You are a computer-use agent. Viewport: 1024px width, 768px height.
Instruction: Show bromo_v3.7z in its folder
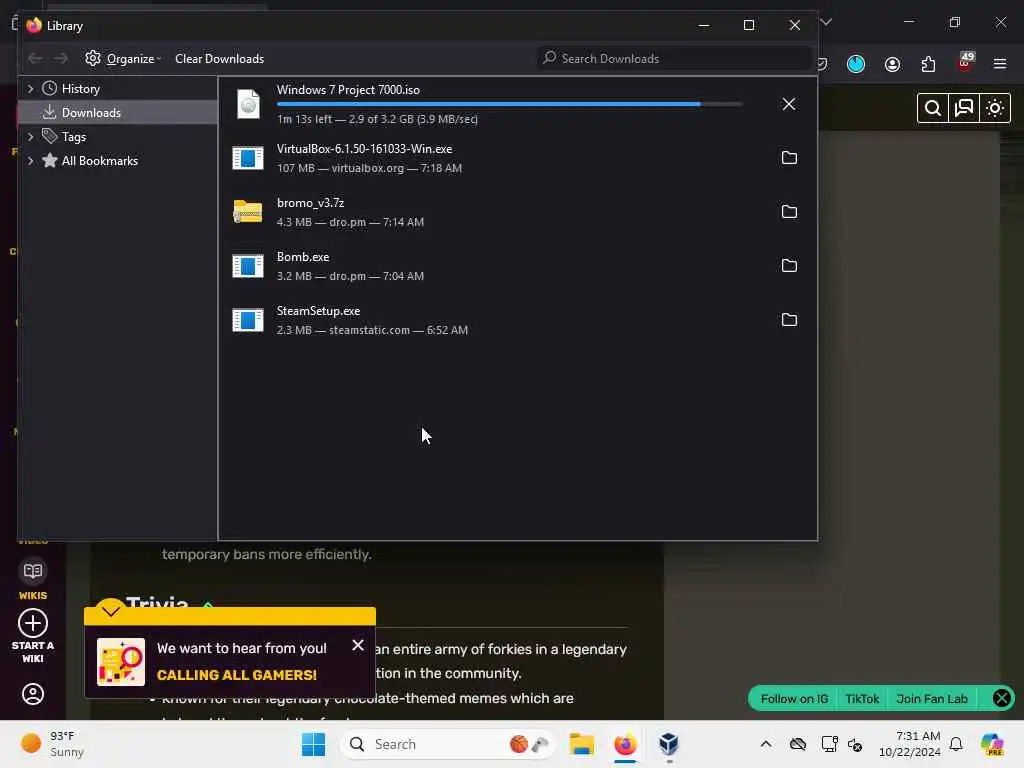789,212
